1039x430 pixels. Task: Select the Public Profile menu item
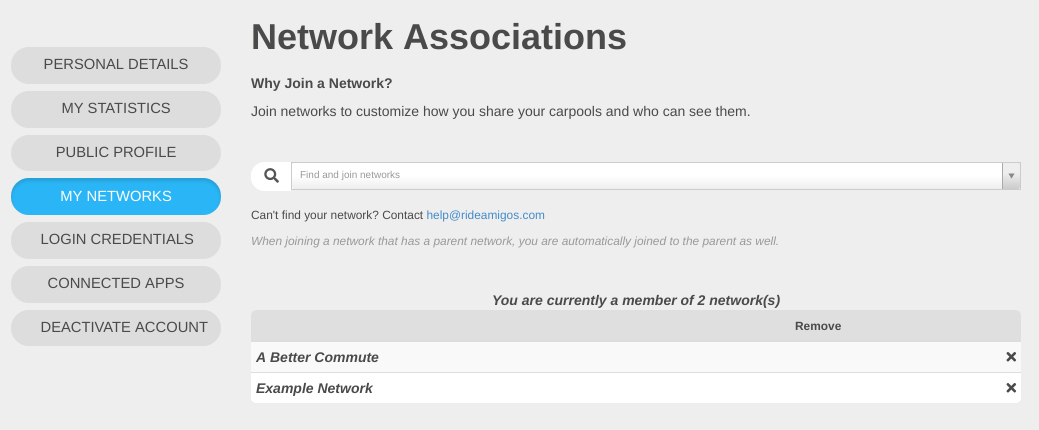pyautogui.click(x=116, y=153)
